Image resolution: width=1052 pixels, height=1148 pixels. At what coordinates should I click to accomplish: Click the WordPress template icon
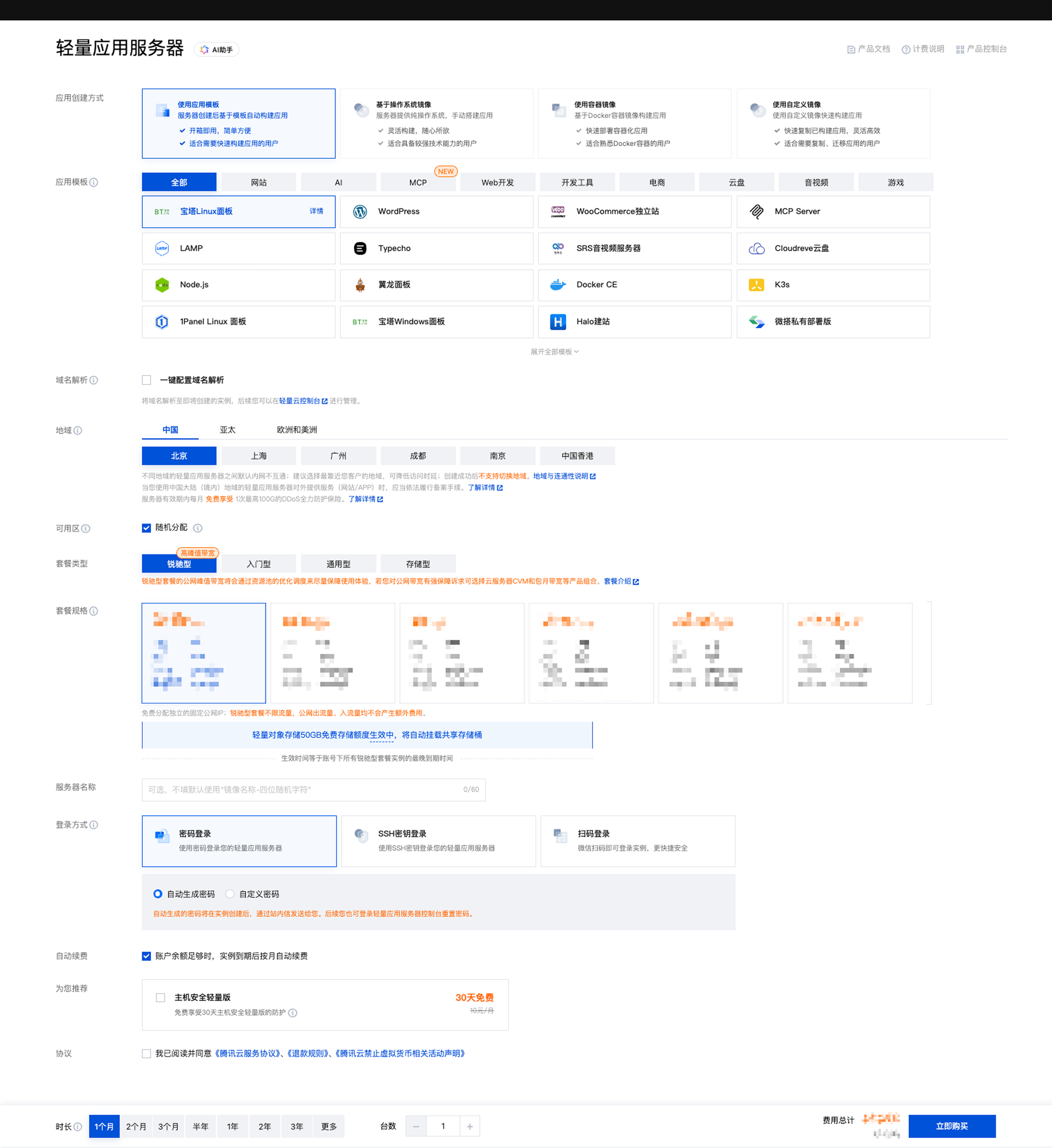tap(360, 211)
